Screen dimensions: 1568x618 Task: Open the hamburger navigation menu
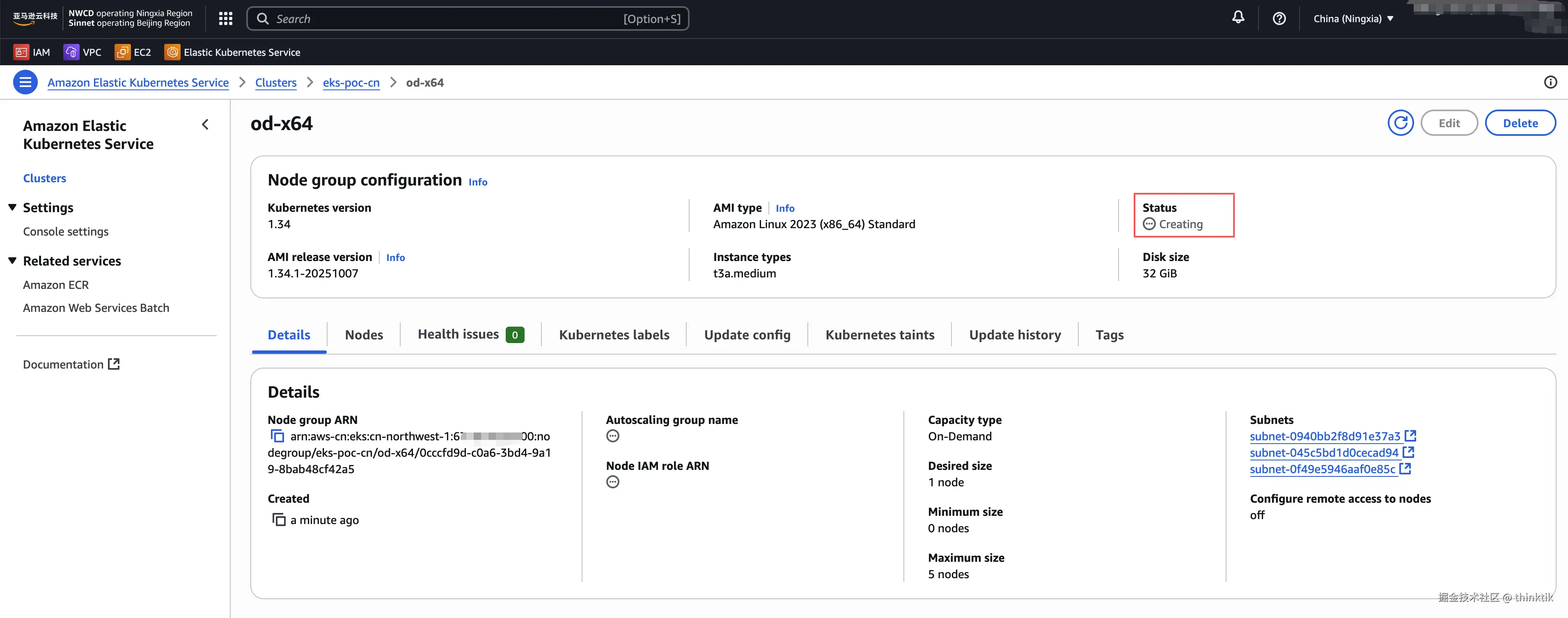click(x=25, y=82)
